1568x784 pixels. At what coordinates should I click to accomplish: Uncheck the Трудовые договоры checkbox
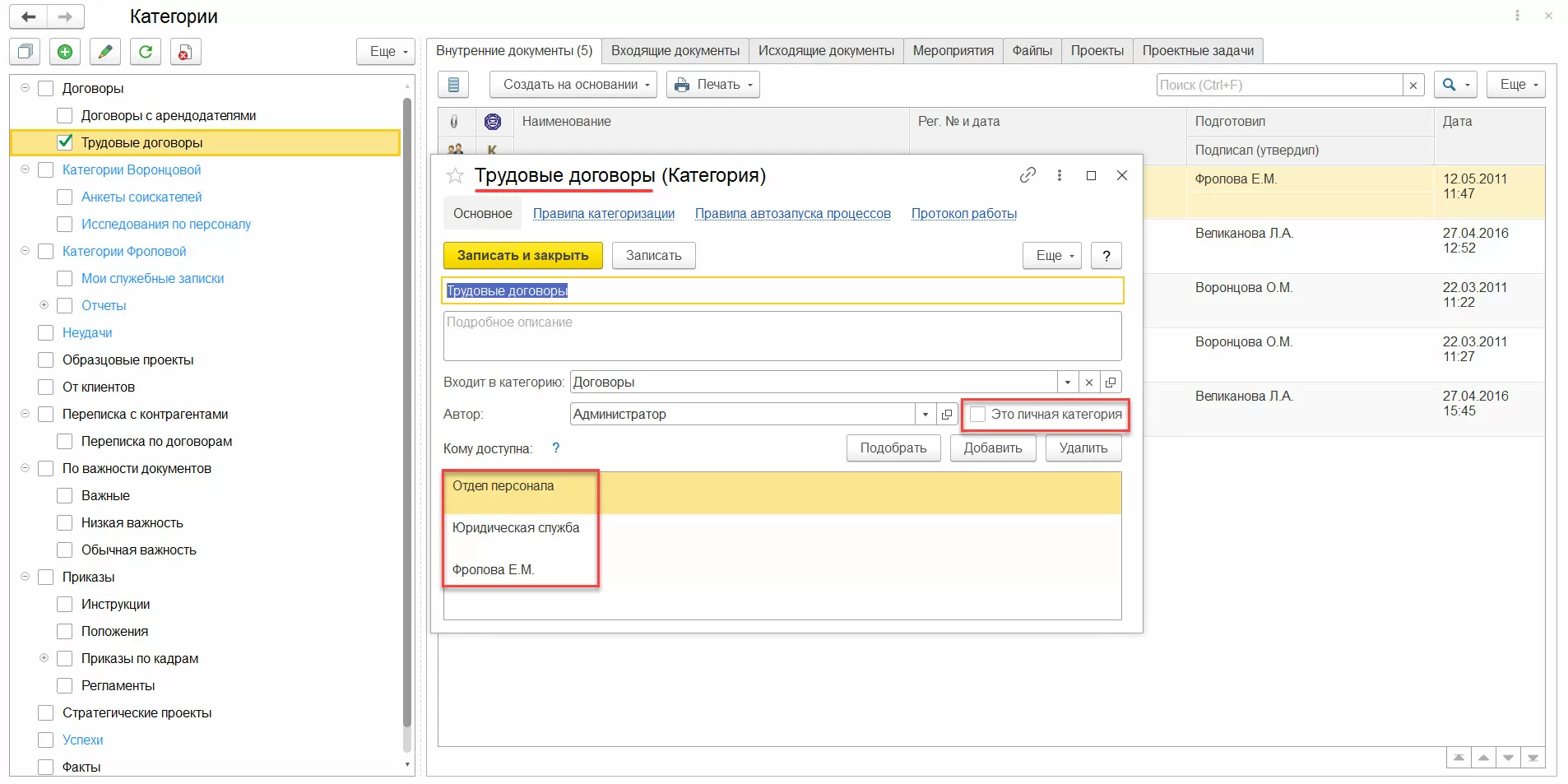point(65,142)
